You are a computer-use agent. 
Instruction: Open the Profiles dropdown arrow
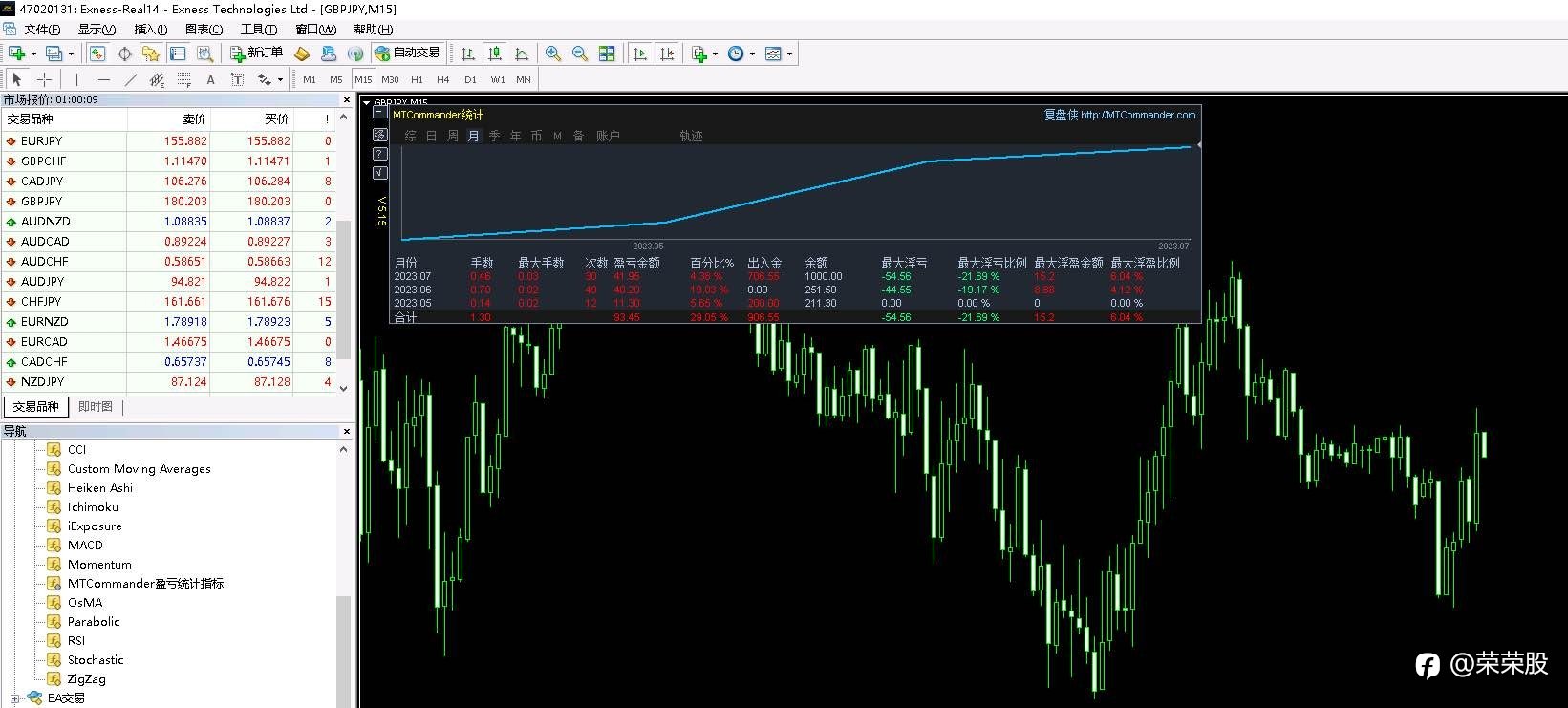click(x=71, y=54)
